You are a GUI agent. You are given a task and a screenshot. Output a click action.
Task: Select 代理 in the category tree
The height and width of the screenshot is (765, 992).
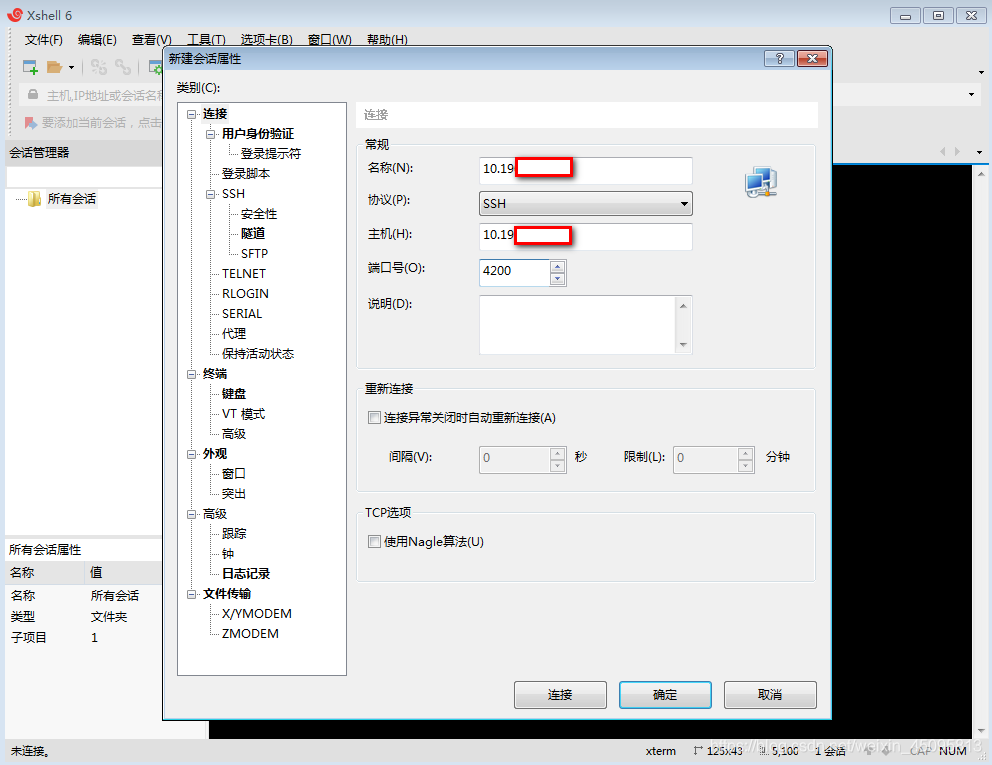tap(234, 333)
